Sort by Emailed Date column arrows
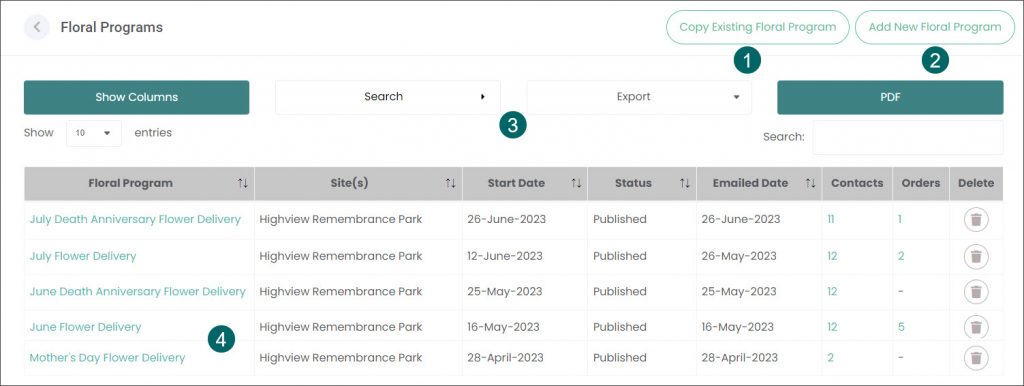 click(810, 184)
